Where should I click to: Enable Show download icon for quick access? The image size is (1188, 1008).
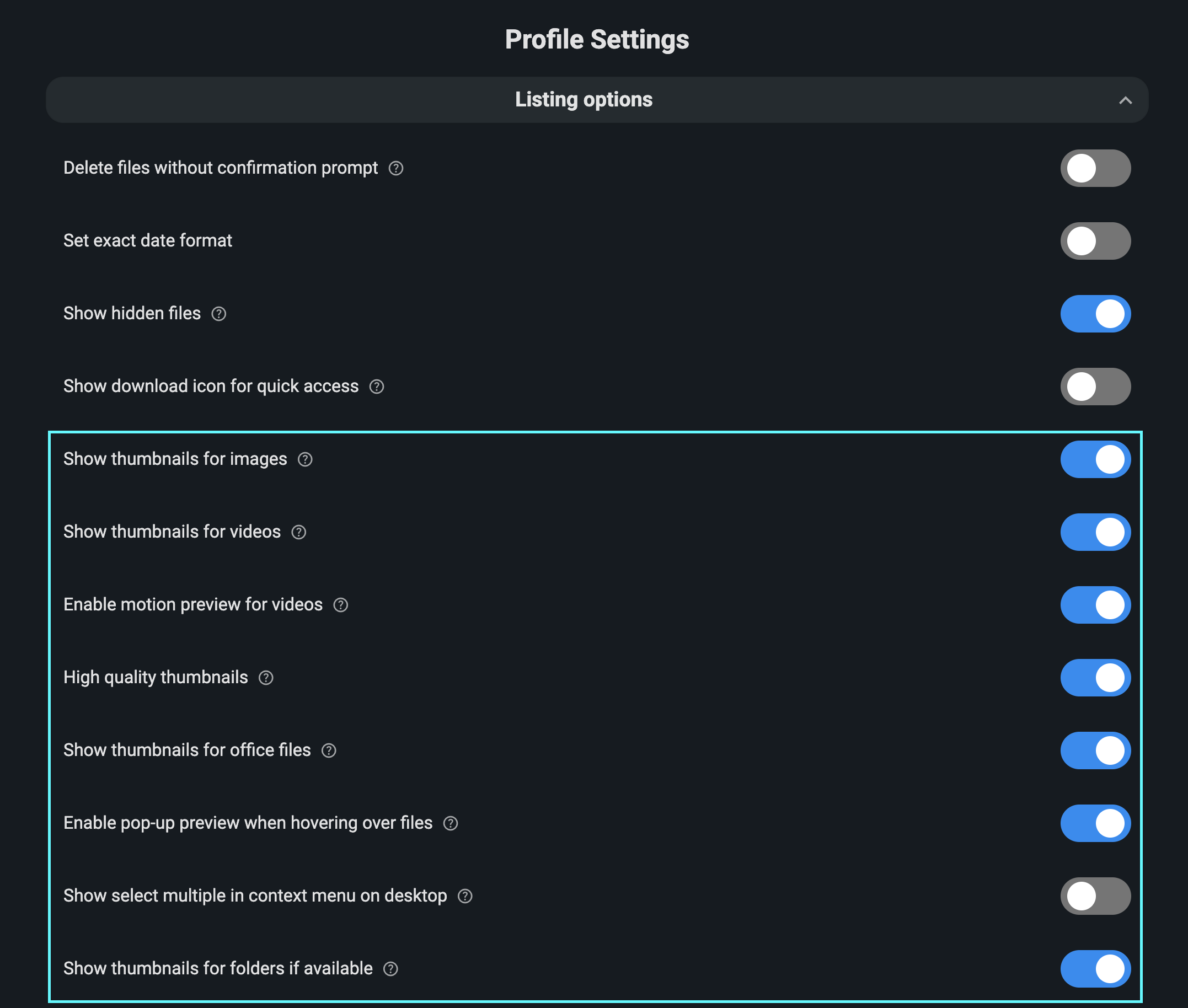(1095, 387)
